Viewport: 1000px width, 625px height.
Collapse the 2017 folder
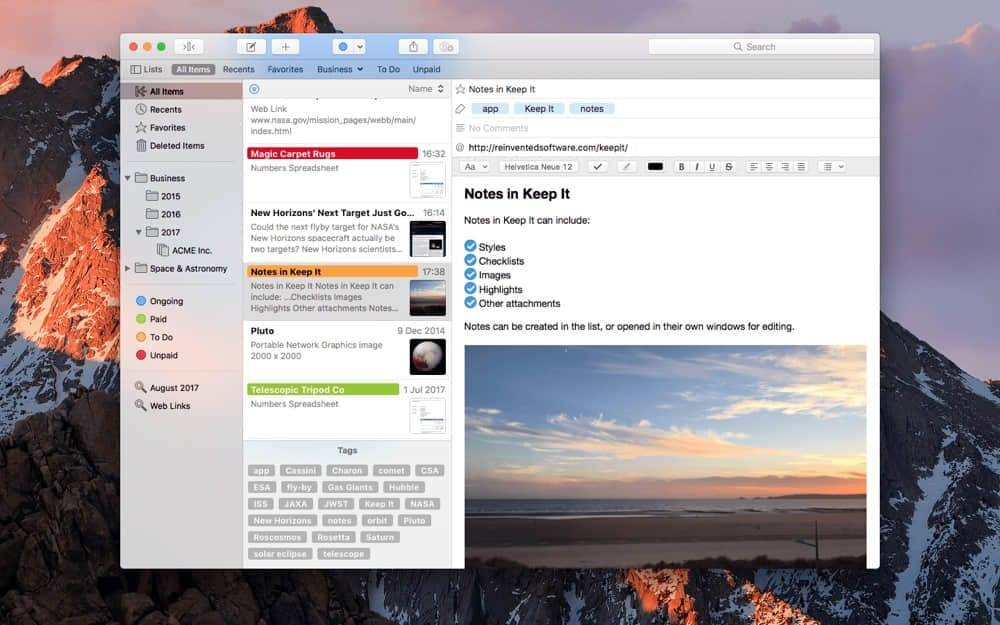tap(138, 232)
